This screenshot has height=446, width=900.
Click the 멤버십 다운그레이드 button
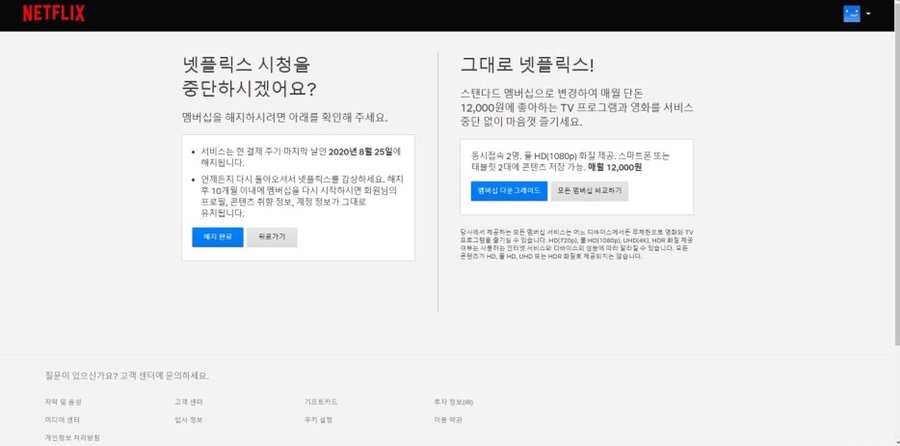point(509,191)
